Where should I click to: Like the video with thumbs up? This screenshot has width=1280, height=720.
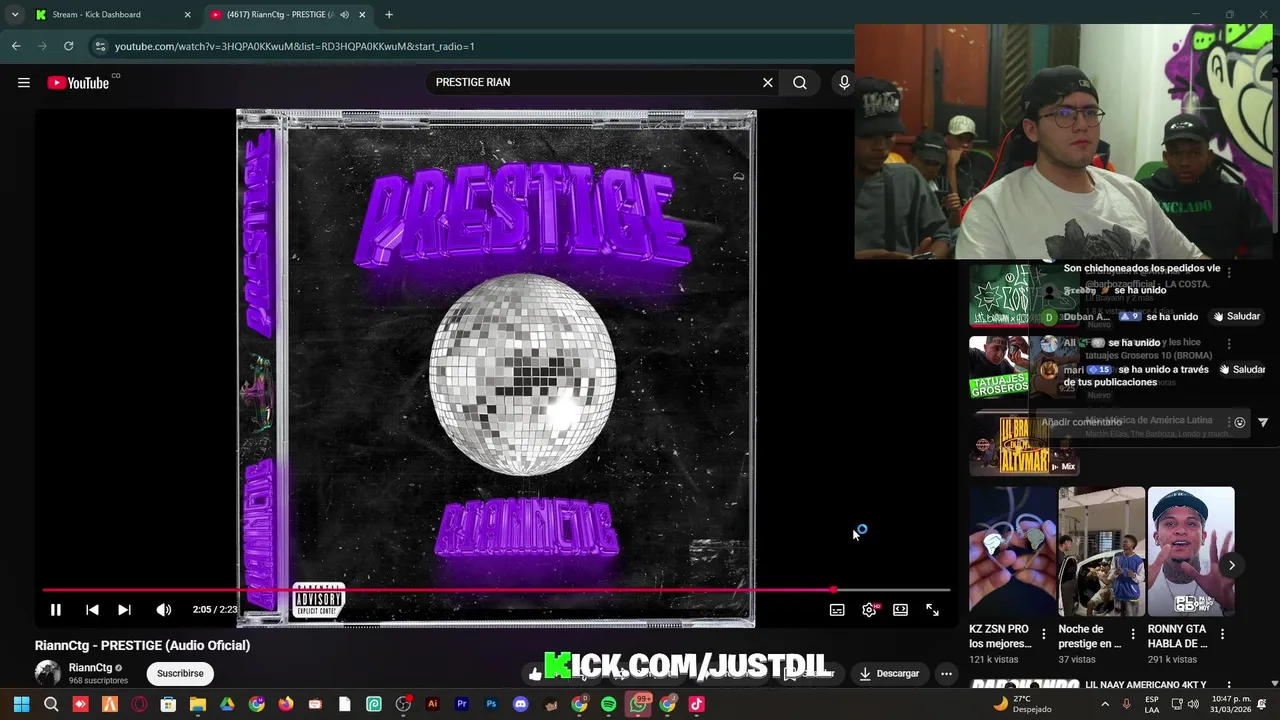coord(535,673)
